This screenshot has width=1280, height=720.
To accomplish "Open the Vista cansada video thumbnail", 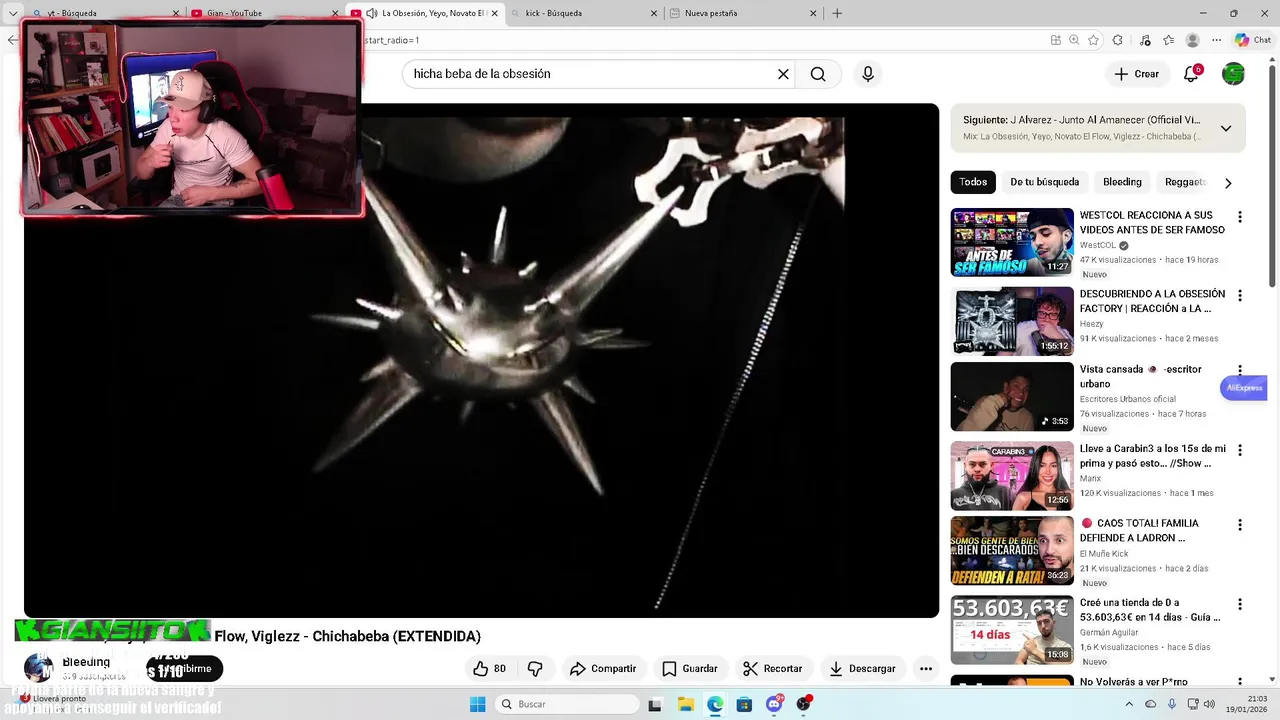I will pyautogui.click(x=1012, y=396).
